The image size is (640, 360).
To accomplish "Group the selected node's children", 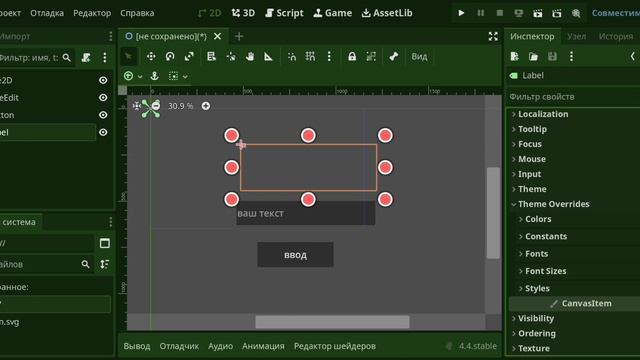I will pyautogui.click(x=371, y=56).
